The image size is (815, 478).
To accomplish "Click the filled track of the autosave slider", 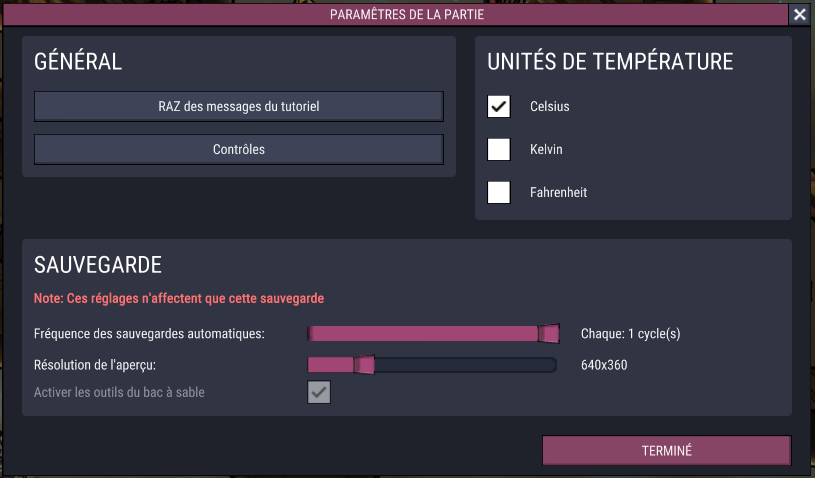I will (x=420, y=333).
